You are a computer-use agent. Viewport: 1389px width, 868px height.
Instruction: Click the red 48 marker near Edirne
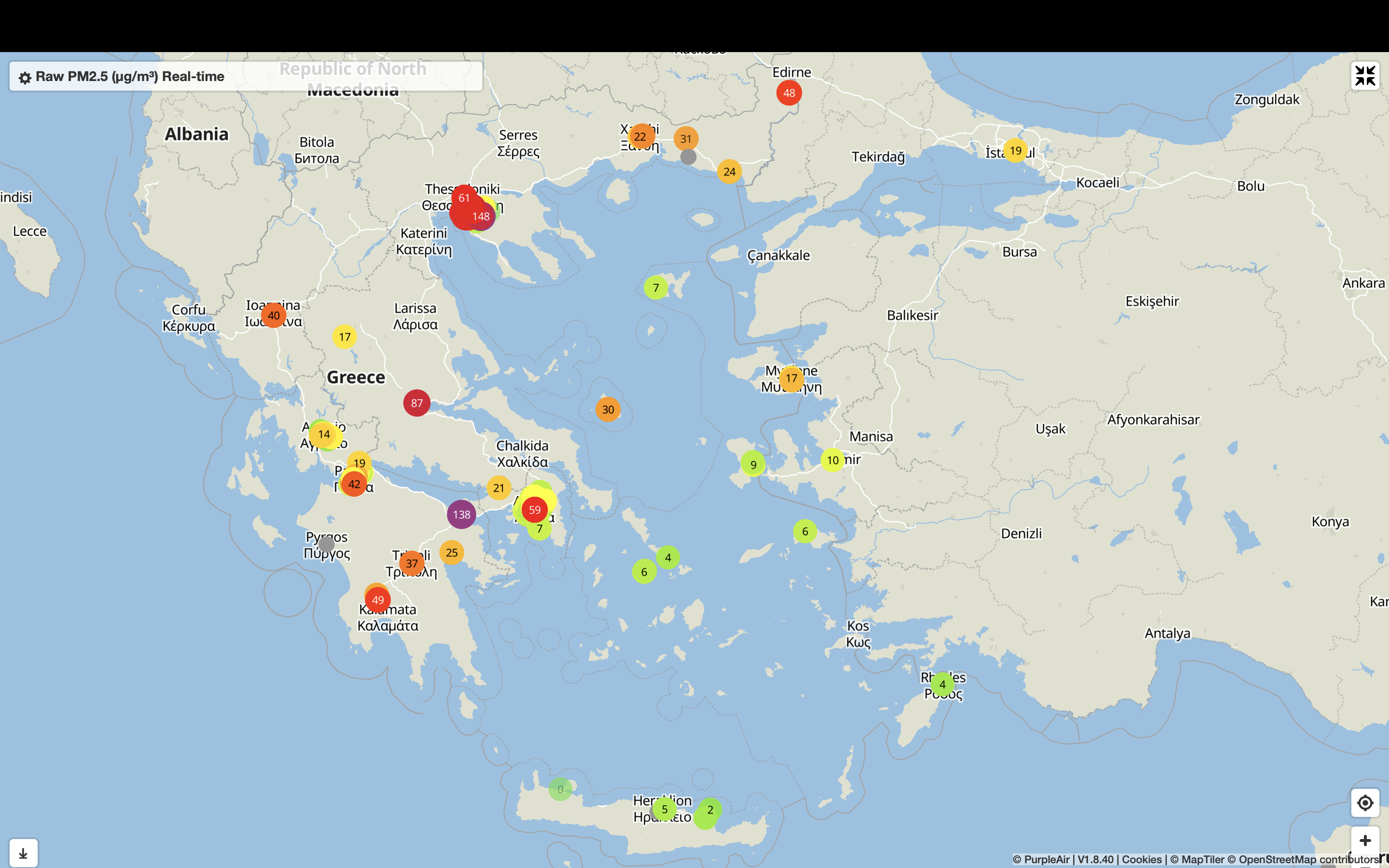point(789,93)
